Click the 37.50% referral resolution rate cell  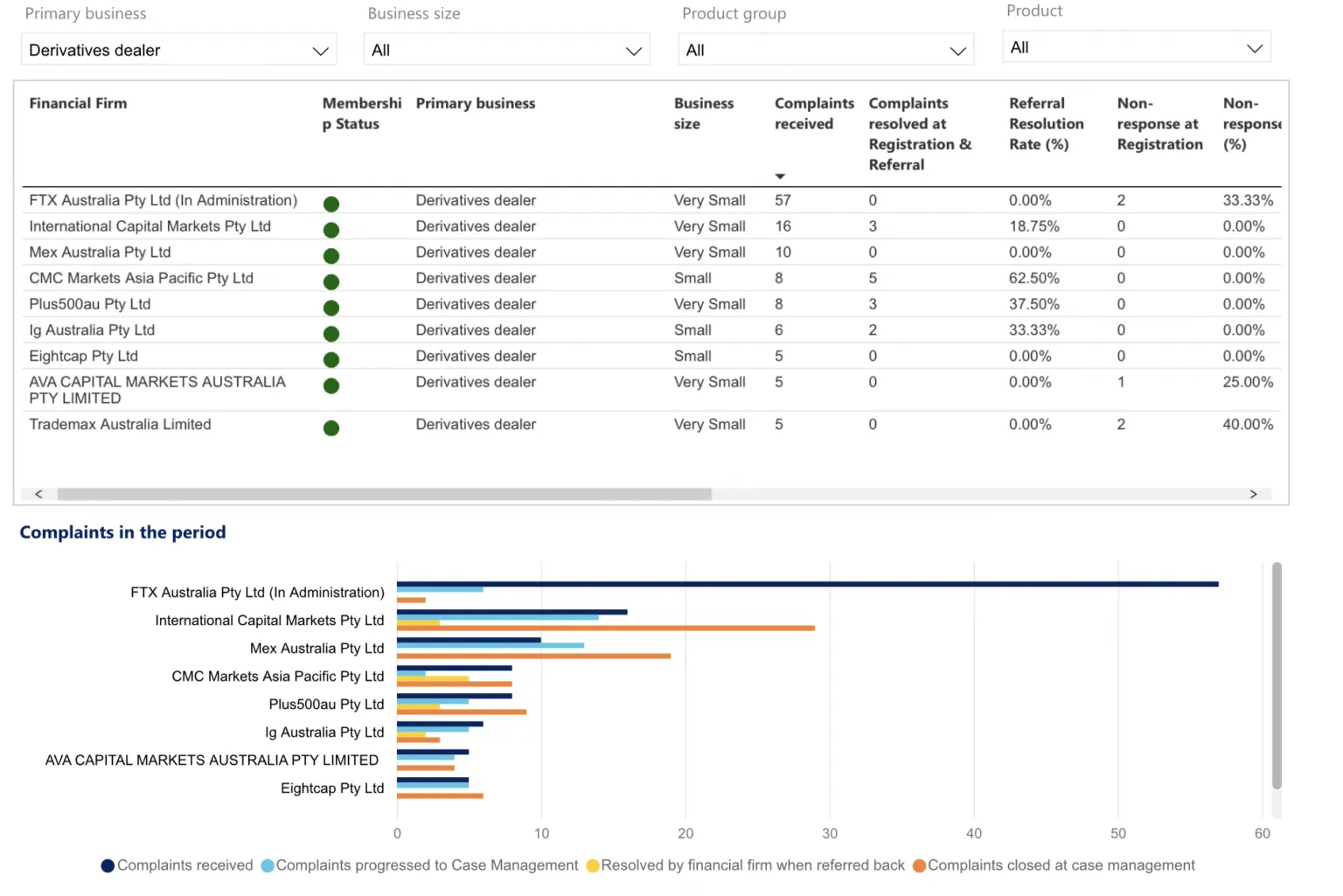tap(1034, 304)
